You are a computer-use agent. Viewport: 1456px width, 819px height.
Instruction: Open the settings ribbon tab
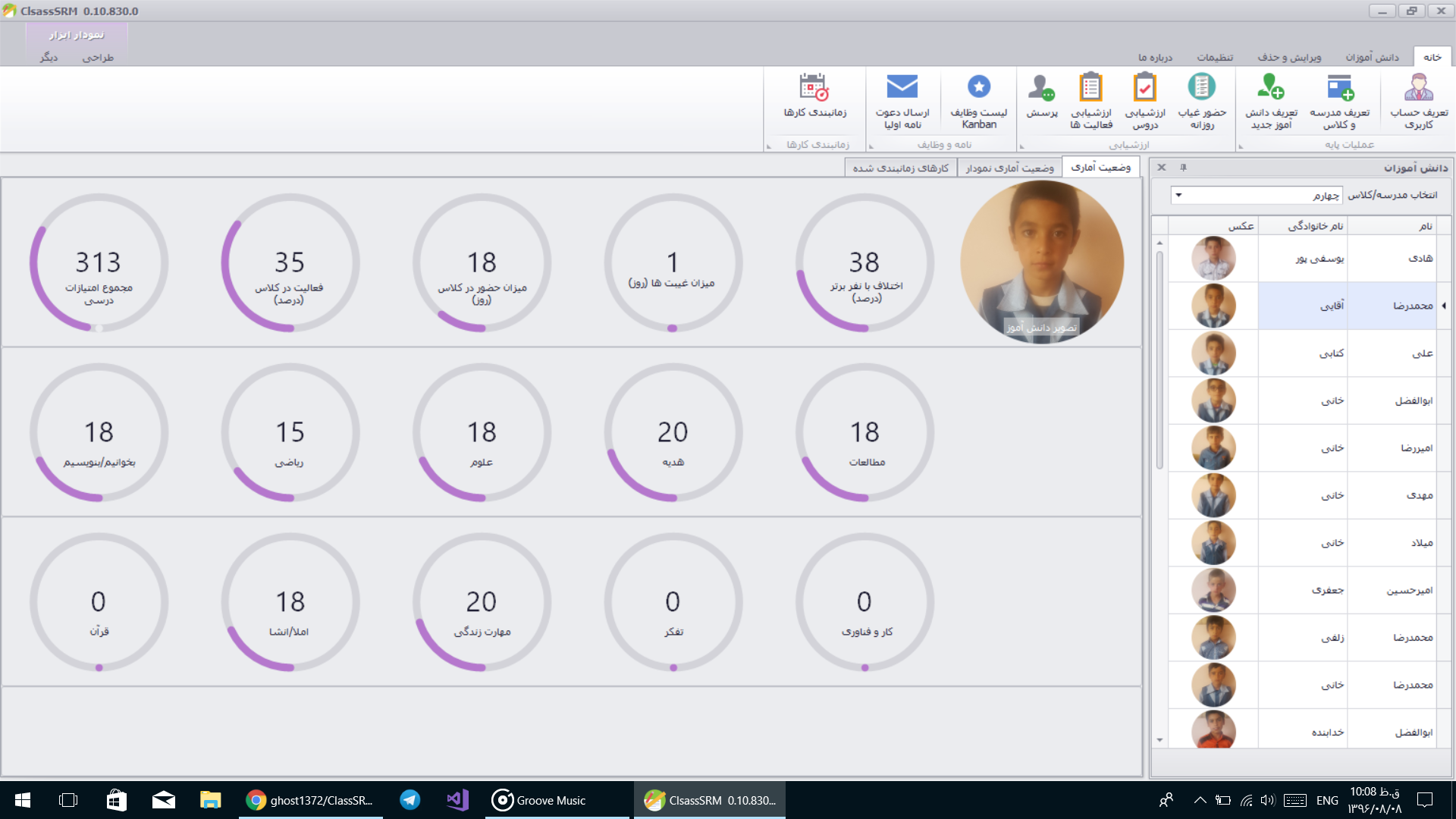tap(1214, 58)
